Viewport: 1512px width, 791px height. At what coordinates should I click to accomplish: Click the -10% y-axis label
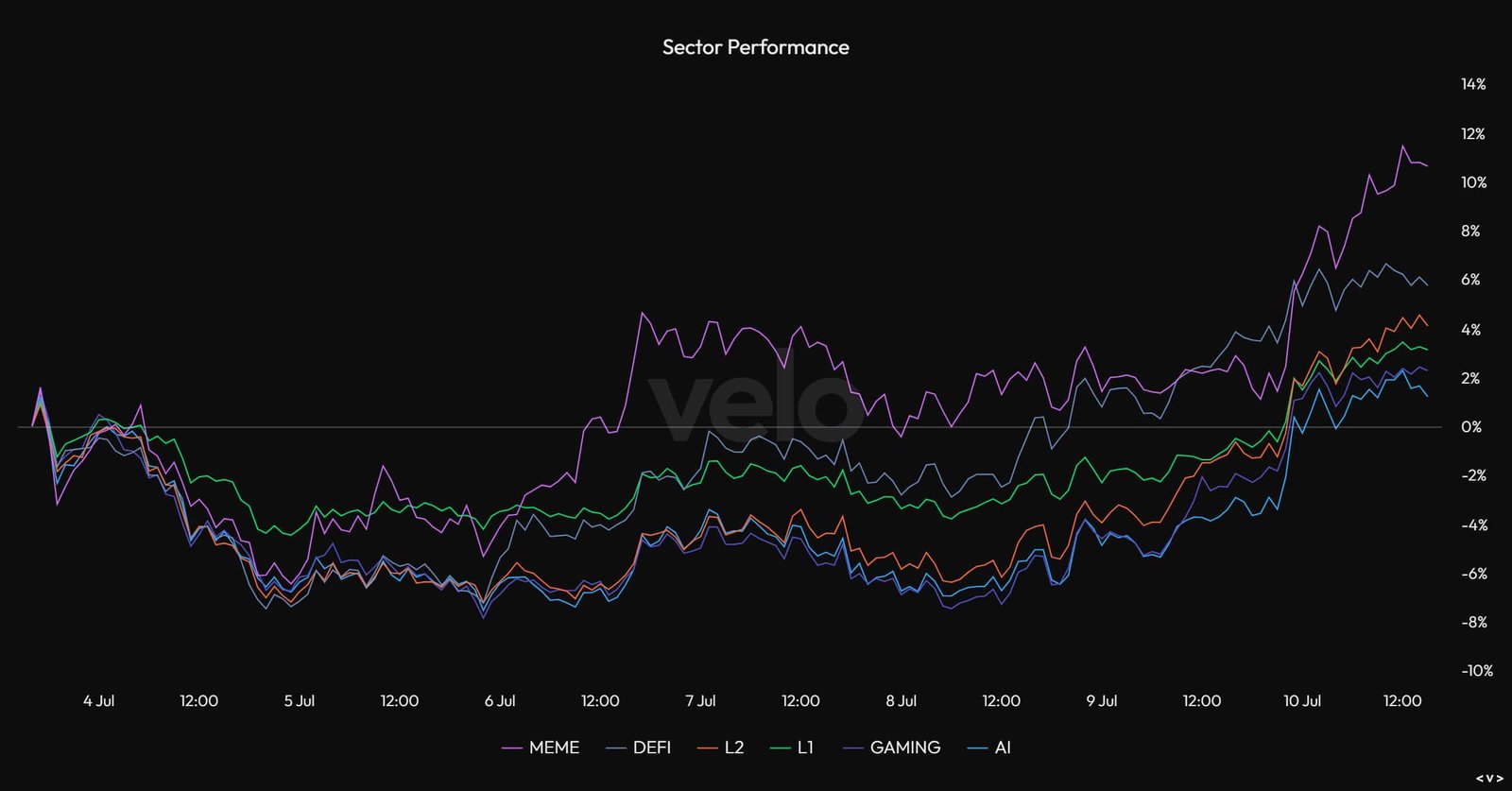pos(1476,671)
